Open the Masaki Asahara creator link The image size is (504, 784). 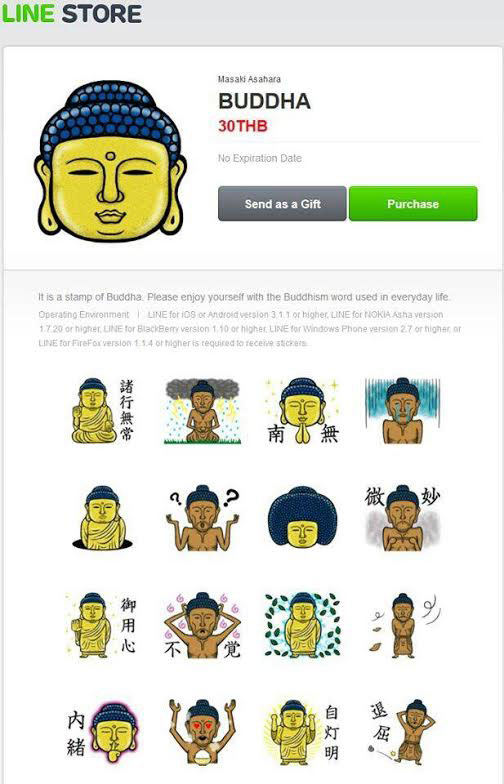pos(249,79)
